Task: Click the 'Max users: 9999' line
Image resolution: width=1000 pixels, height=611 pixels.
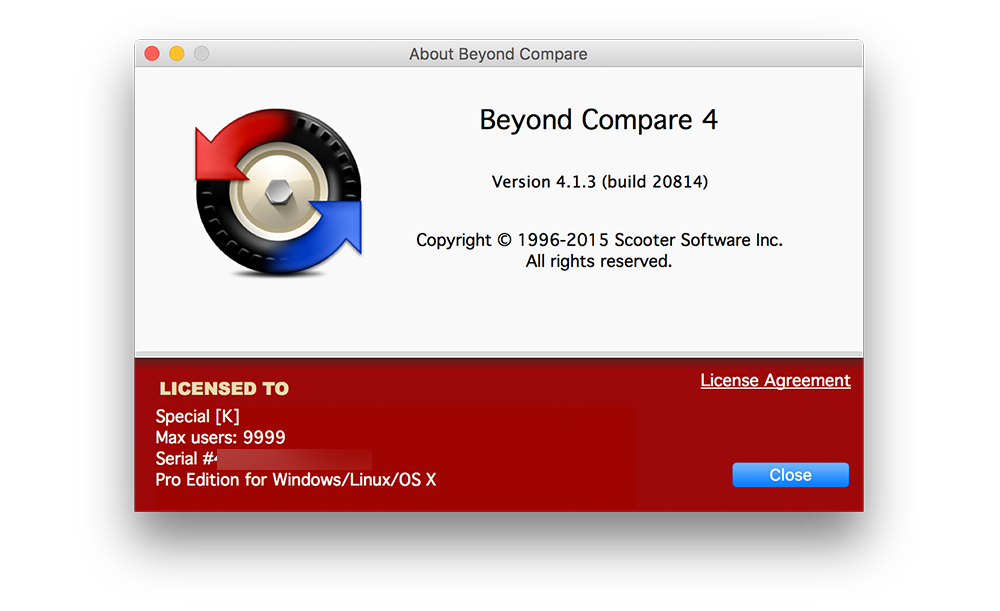Action: click(220, 438)
